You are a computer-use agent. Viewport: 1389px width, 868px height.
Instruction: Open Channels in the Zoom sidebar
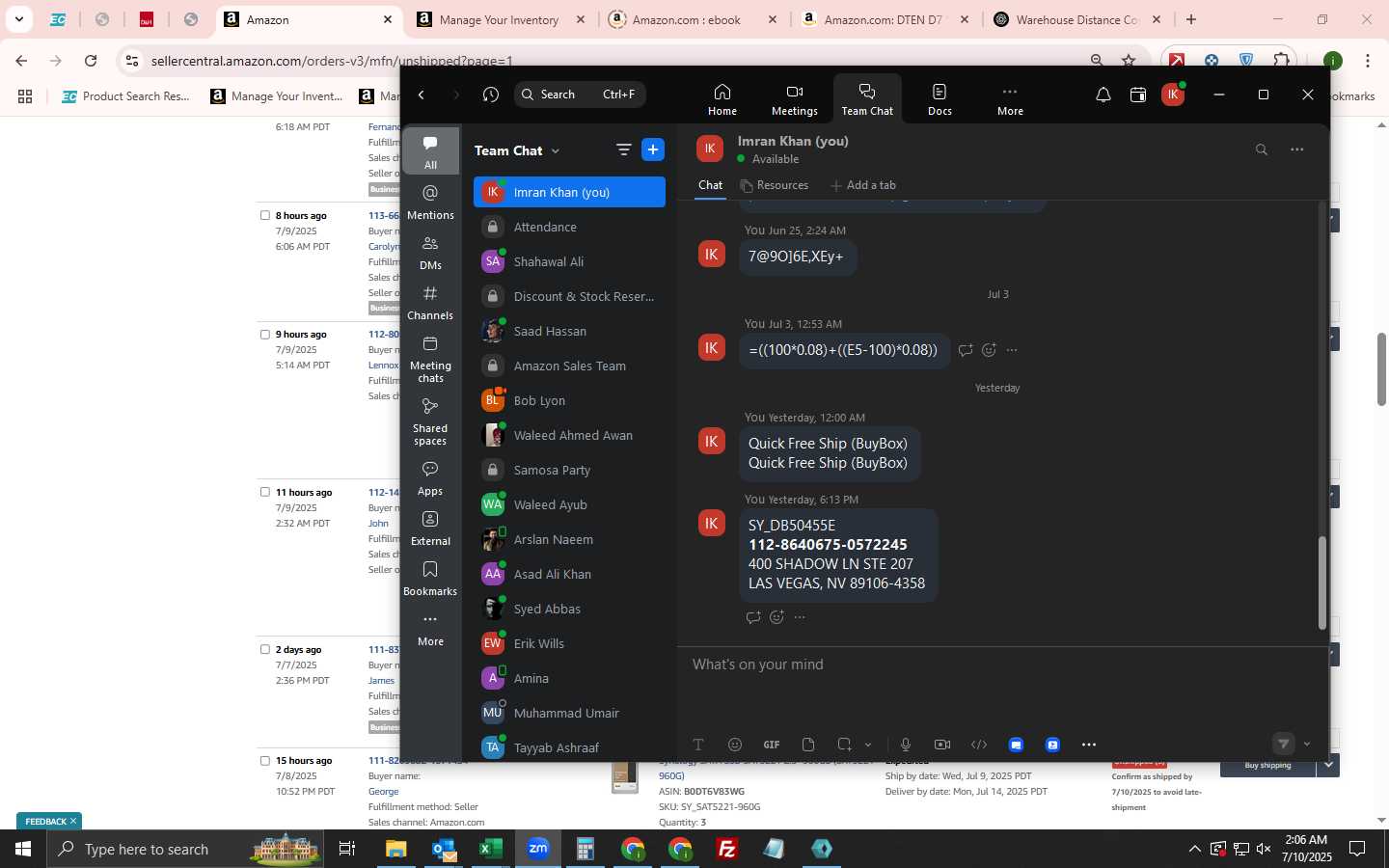(430, 303)
